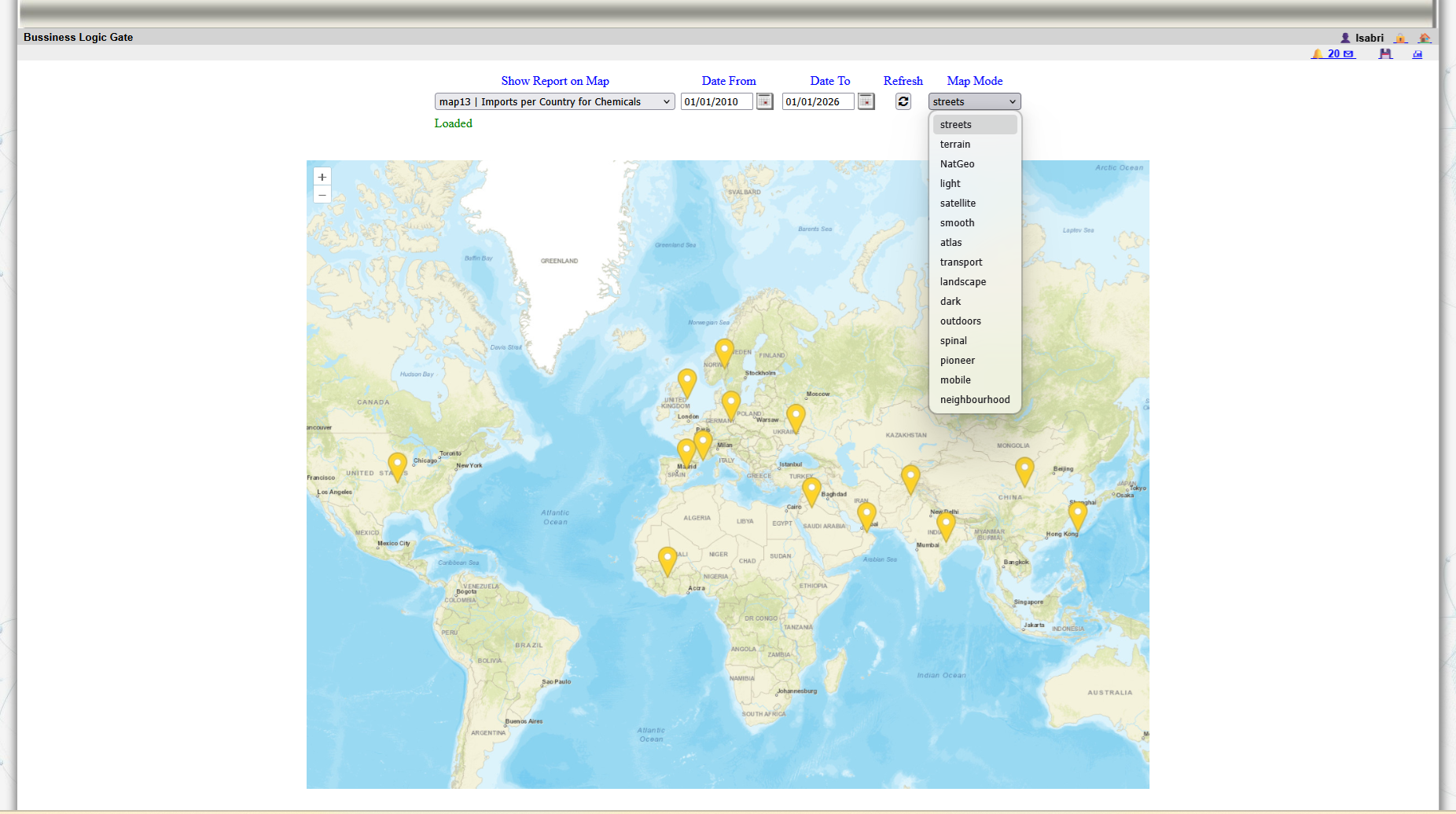Viewport: 1456px width, 814px height.
Task: Pick the dark map mode
Action: (950, 302)
